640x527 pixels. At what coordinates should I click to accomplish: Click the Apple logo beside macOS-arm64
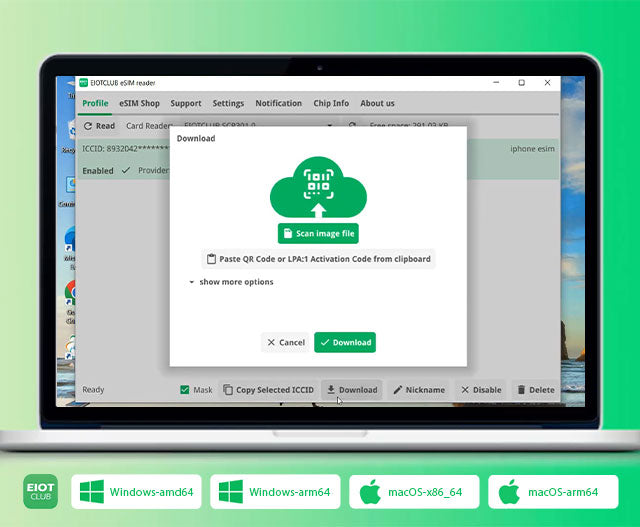pos(509,492)
